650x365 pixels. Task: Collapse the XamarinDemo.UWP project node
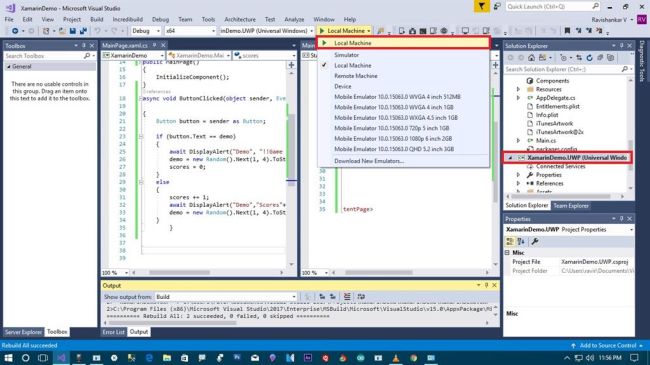(x=510, y=158)
